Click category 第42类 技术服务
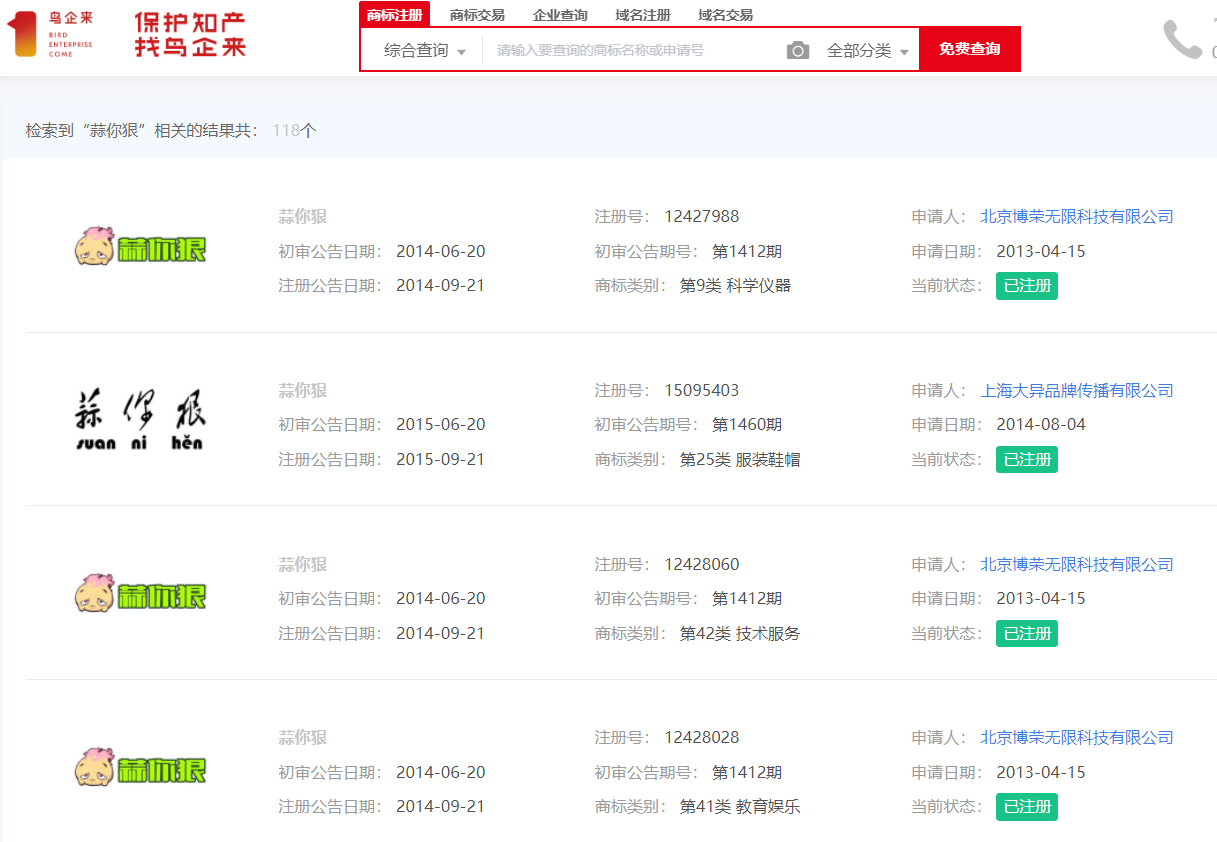 pyautogui.click(x=740, y=634)
